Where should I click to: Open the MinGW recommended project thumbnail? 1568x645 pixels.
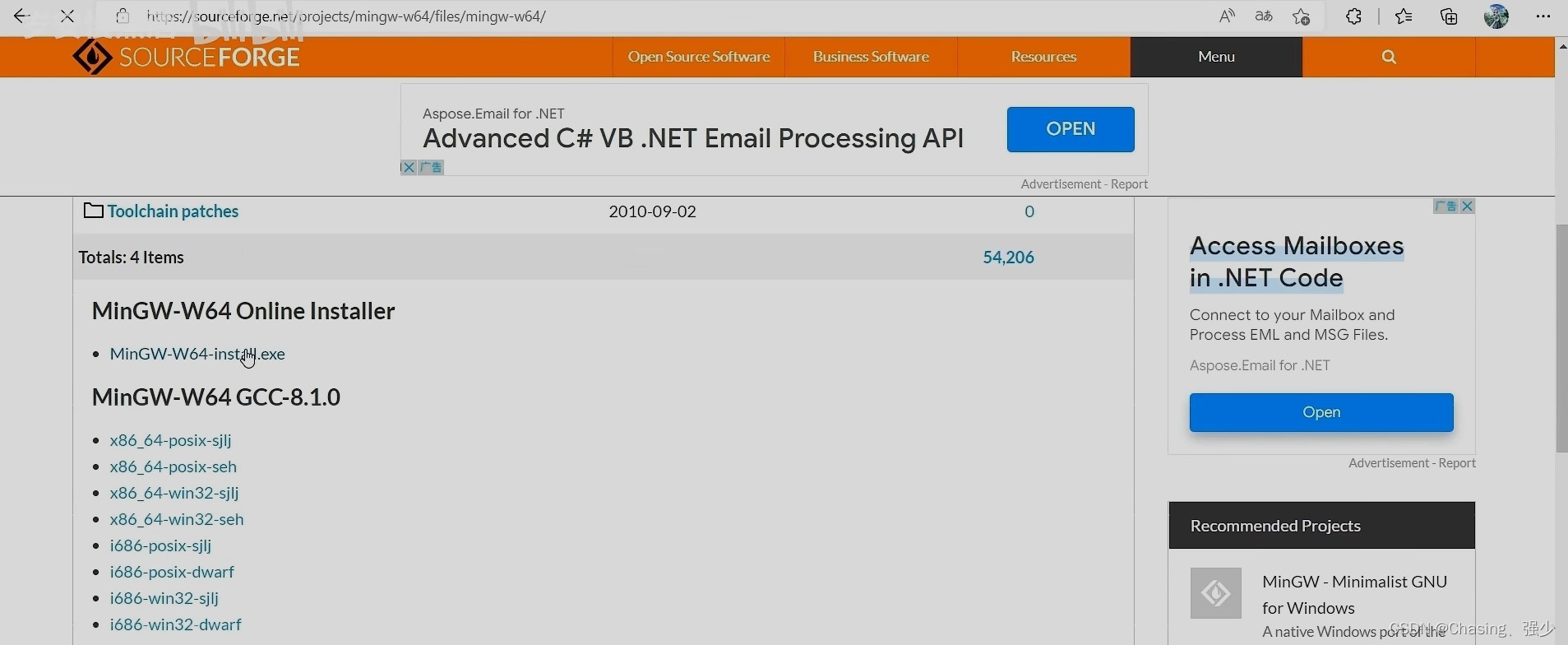[1216, 593]
